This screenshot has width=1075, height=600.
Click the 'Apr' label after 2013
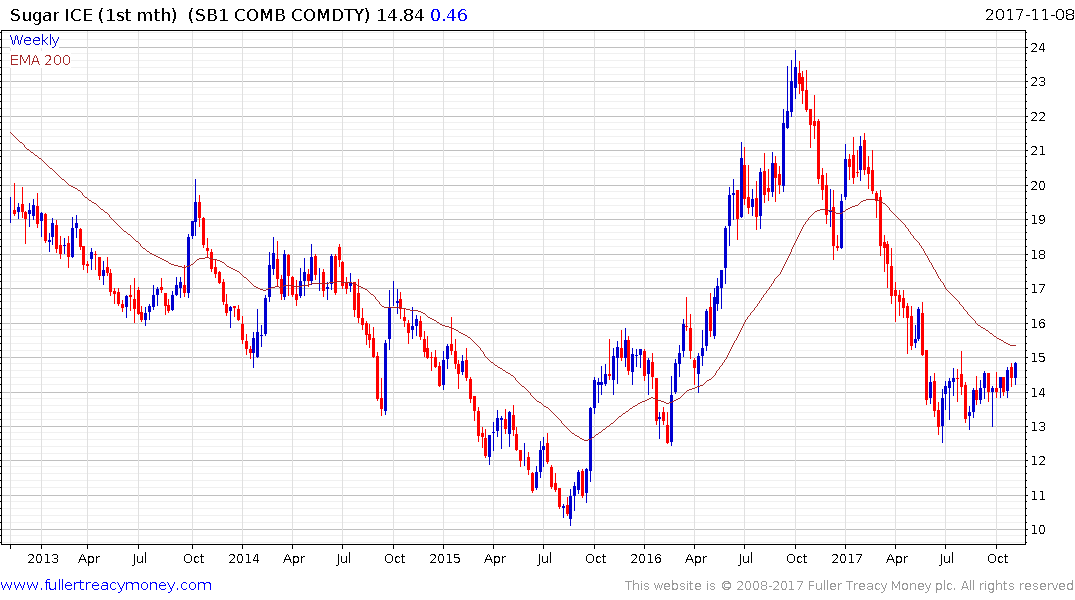(89, 558)
